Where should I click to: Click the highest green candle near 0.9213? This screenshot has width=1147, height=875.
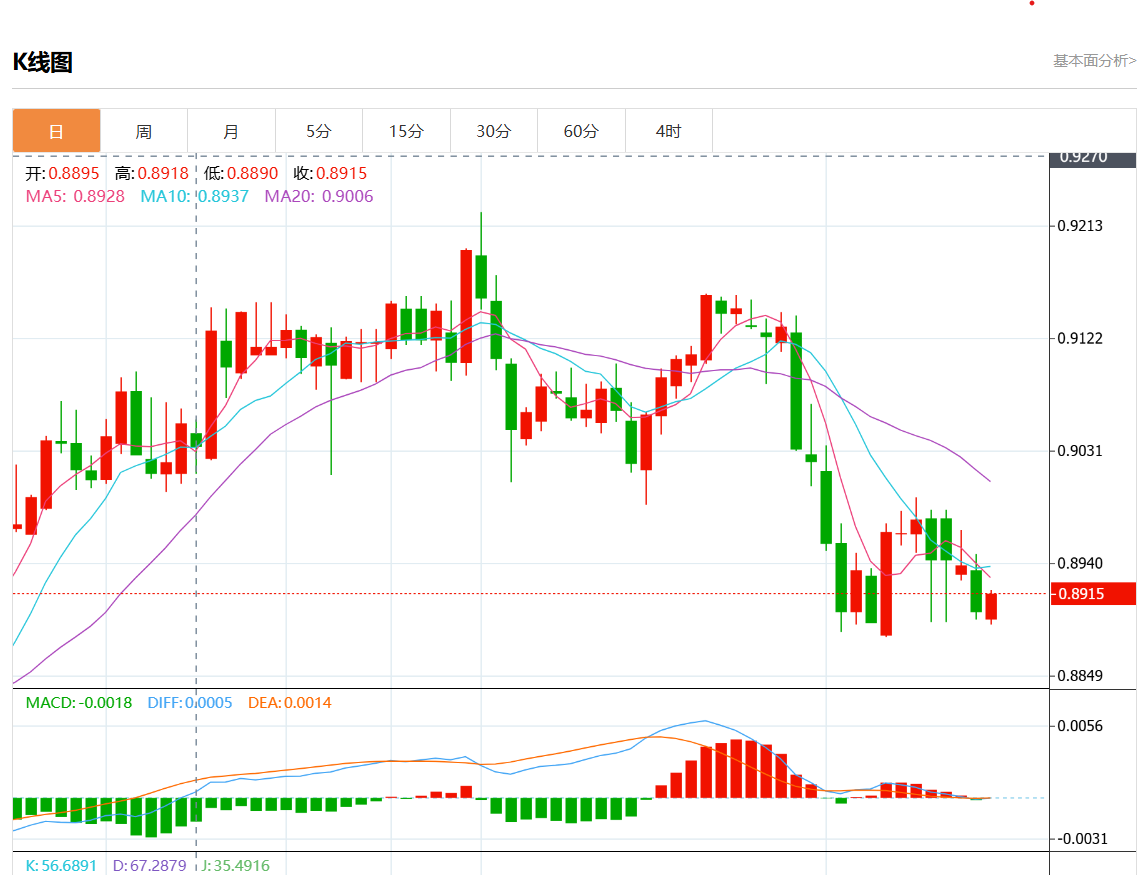(x=481, y=277)
